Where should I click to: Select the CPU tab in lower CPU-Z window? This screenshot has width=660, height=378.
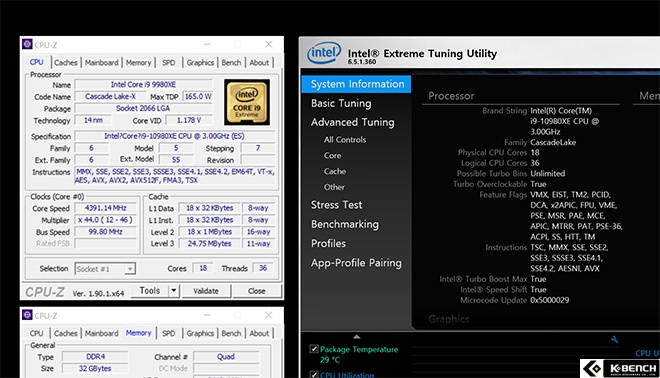pos(37,333)
